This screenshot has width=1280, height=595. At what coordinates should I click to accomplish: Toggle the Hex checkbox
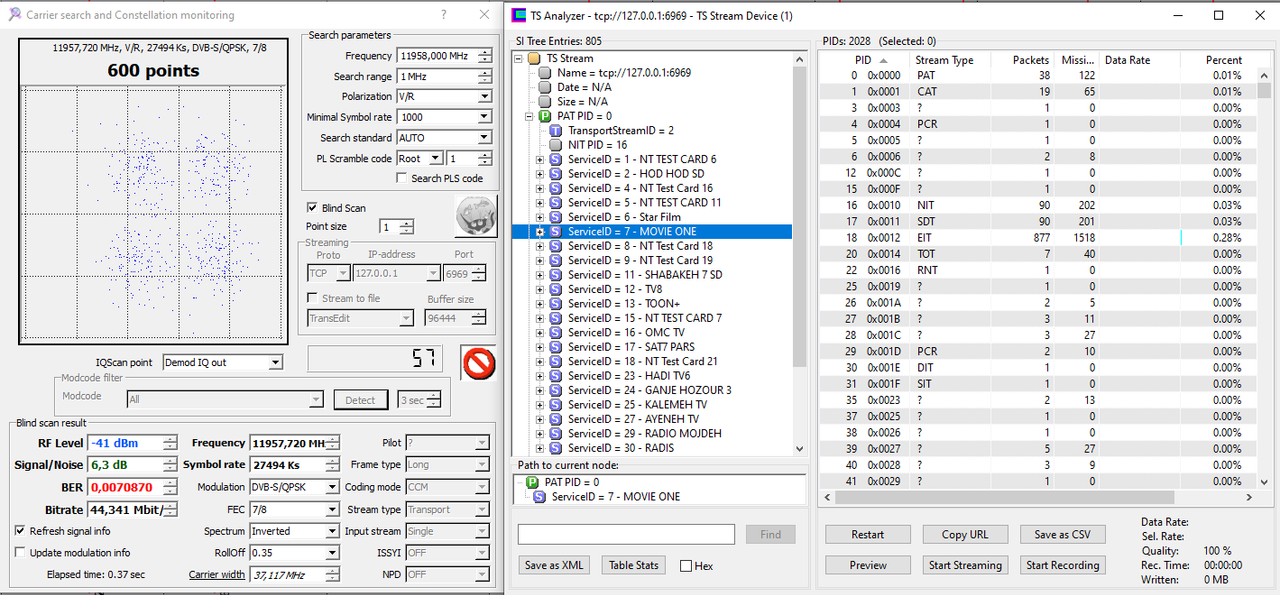[x=686, y=566]
